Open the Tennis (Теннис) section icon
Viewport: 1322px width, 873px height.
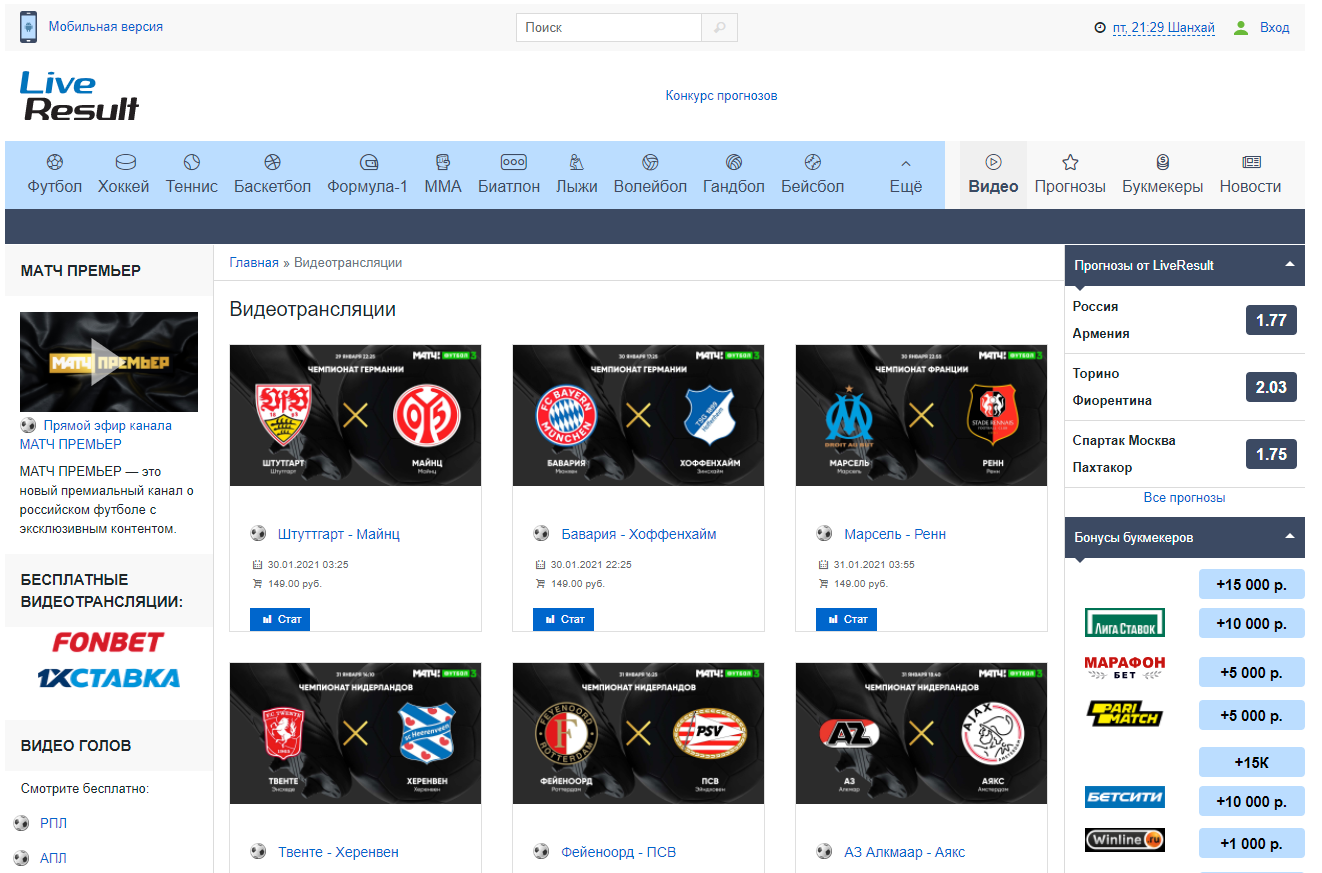click(x=192, y=162)
